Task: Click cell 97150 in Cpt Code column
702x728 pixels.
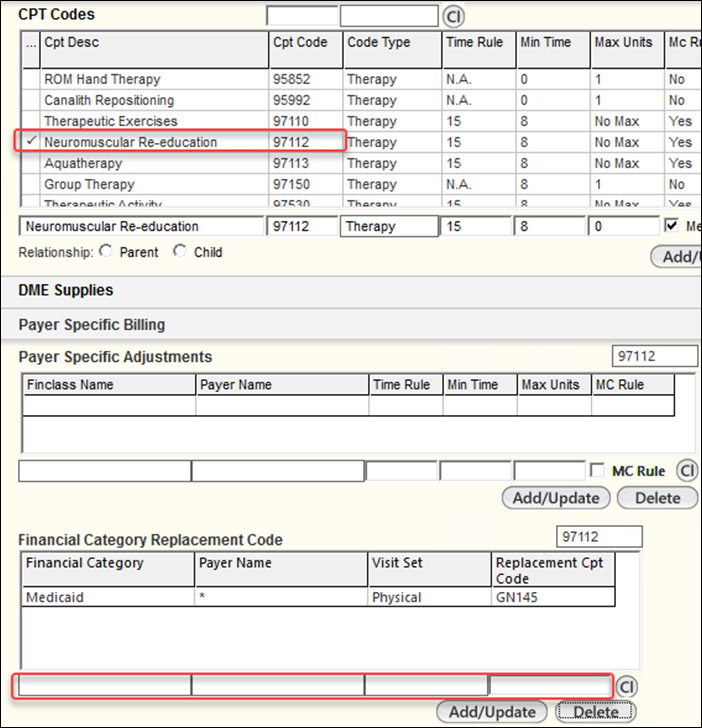Action: coord(306,184)
